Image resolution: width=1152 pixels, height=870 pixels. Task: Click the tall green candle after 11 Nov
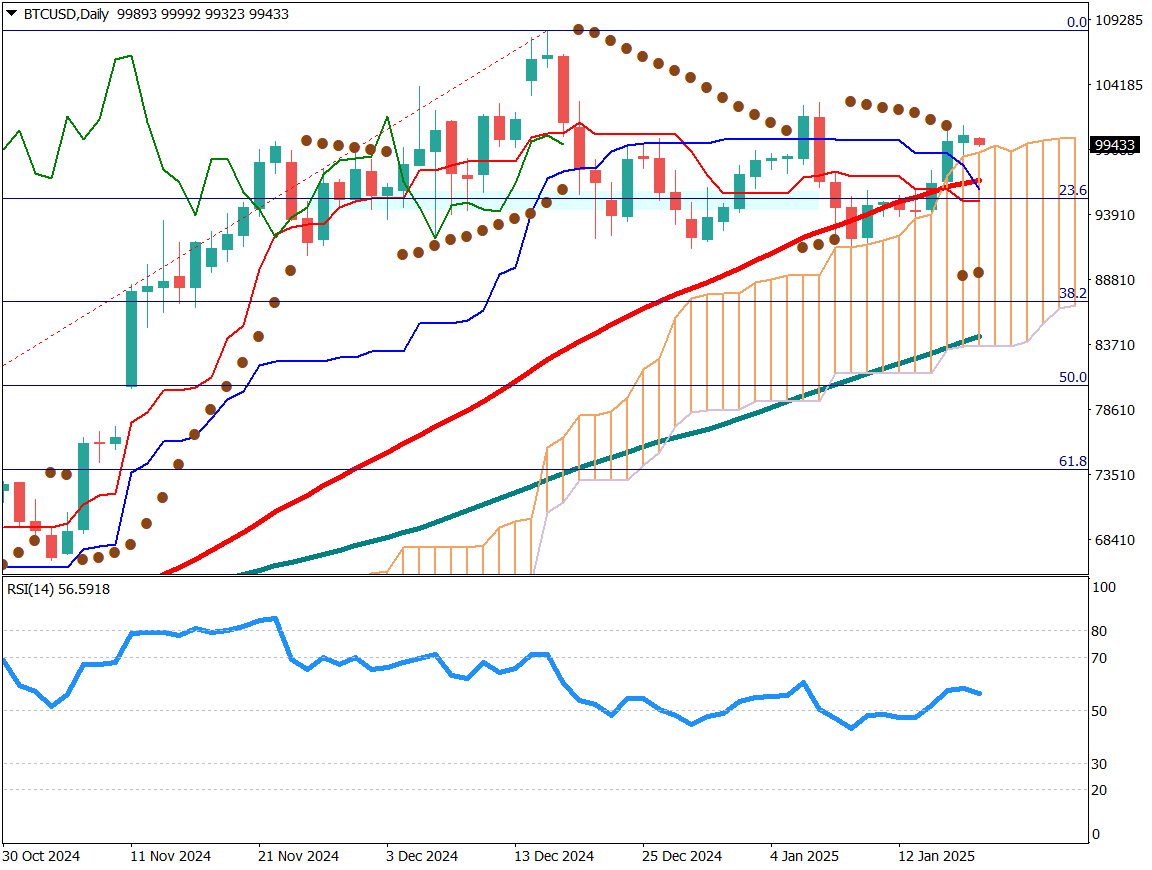pyautogui.click(x=131, y=338)
